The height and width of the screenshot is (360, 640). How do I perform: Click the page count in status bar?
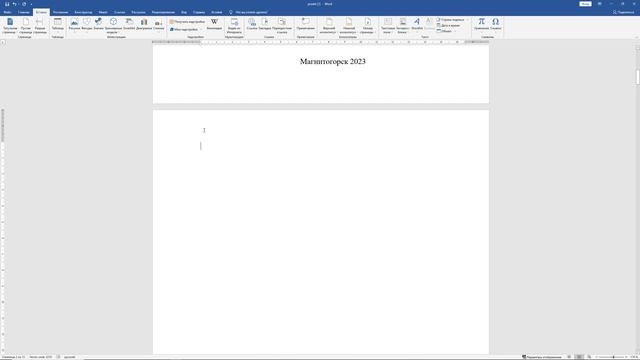click(x=13, y=357)
